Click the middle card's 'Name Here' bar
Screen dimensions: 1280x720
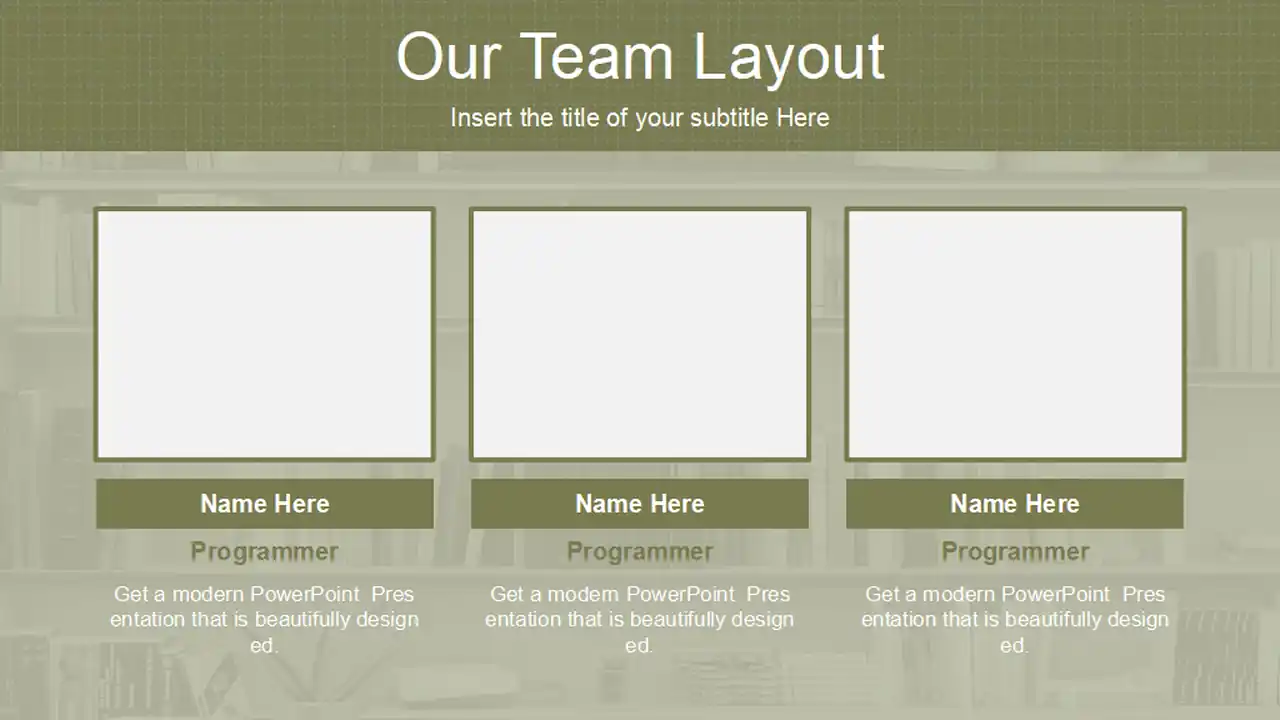pyautogui.click(x=640, y=504)
